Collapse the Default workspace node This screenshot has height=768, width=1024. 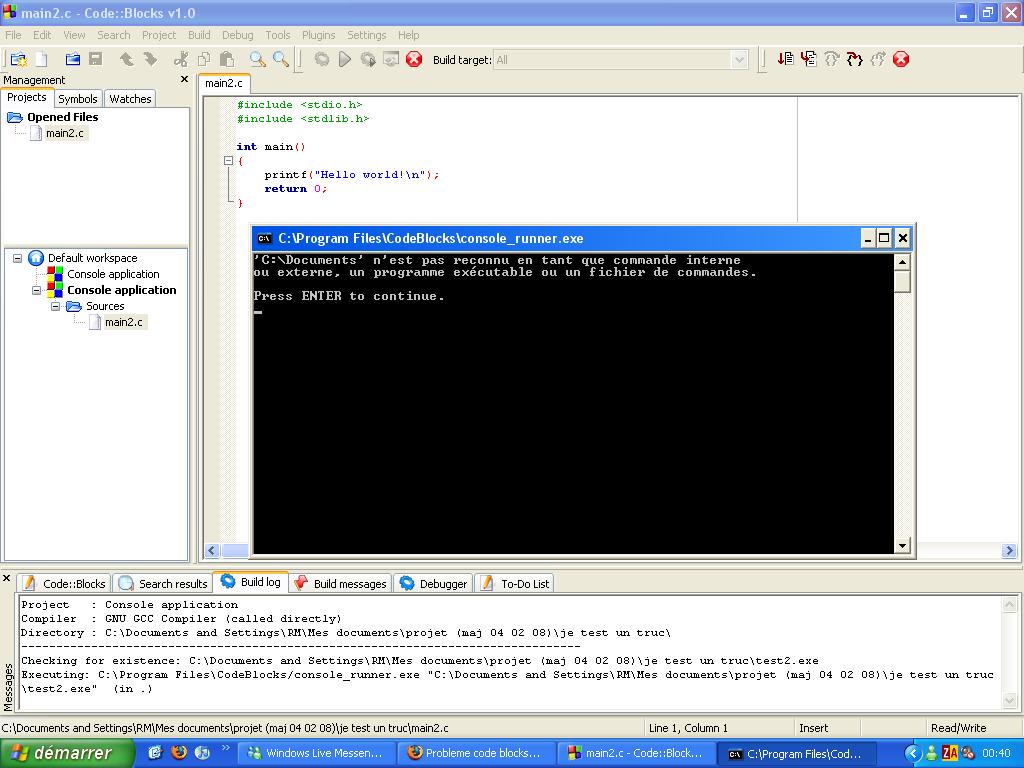(x=16, y=257)
